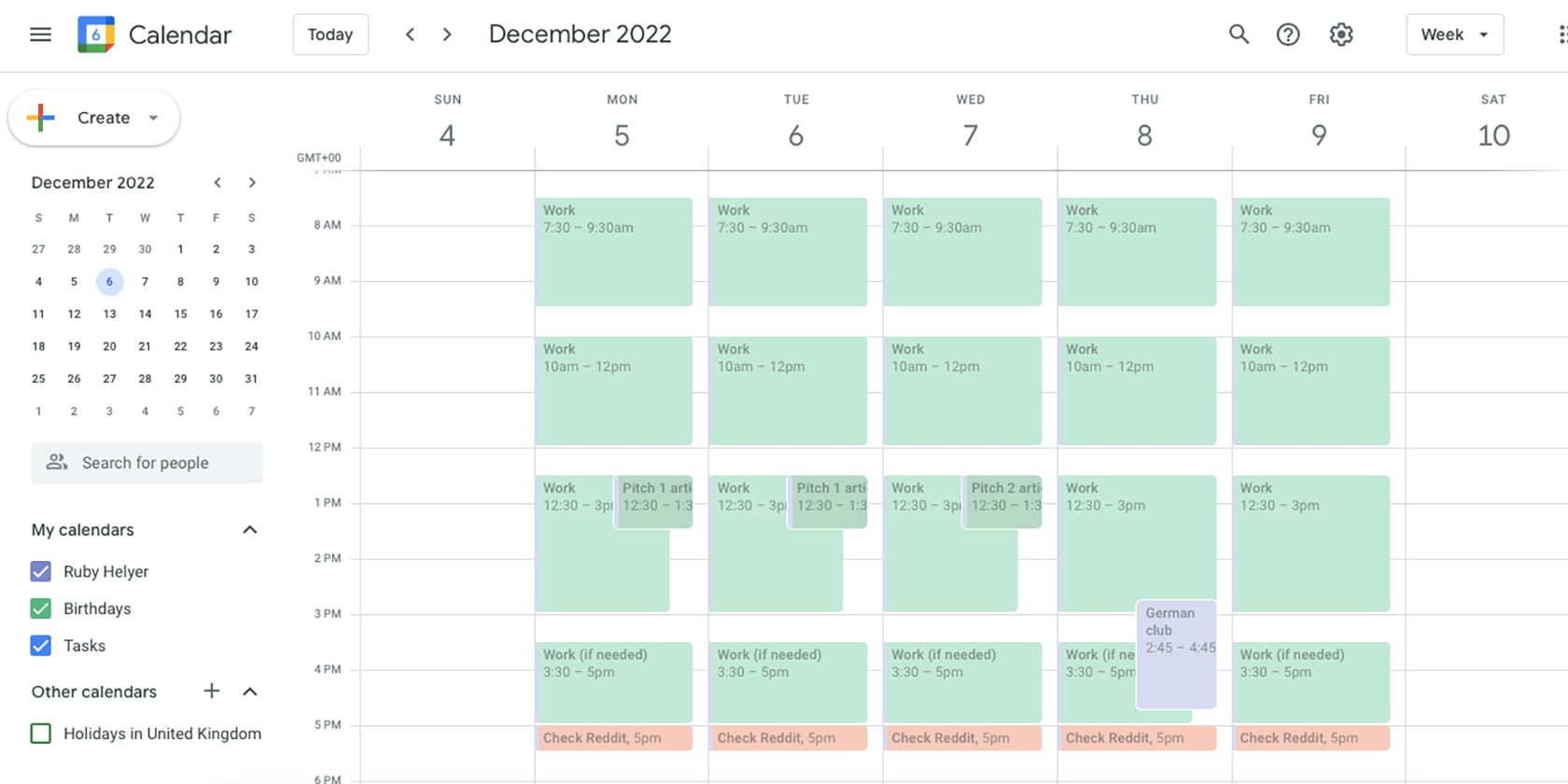Go to the next week with forward arrow

click(x=446, y=34)
